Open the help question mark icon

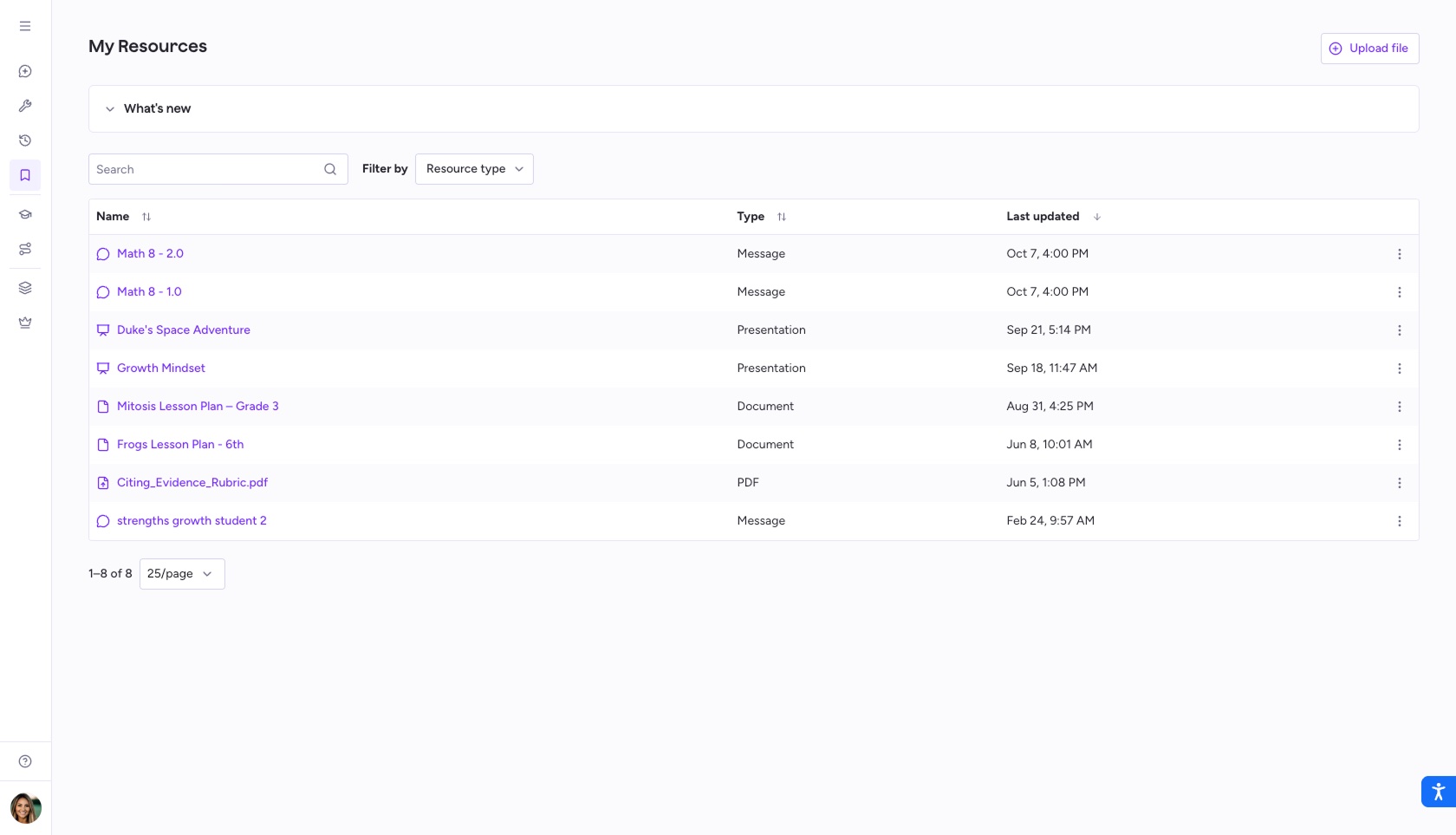point(25,761)
